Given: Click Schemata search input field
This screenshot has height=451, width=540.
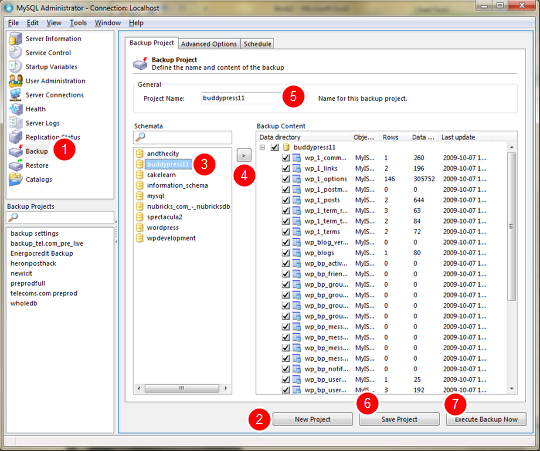Looking at the screenshot, I should [x=183, y=137].
